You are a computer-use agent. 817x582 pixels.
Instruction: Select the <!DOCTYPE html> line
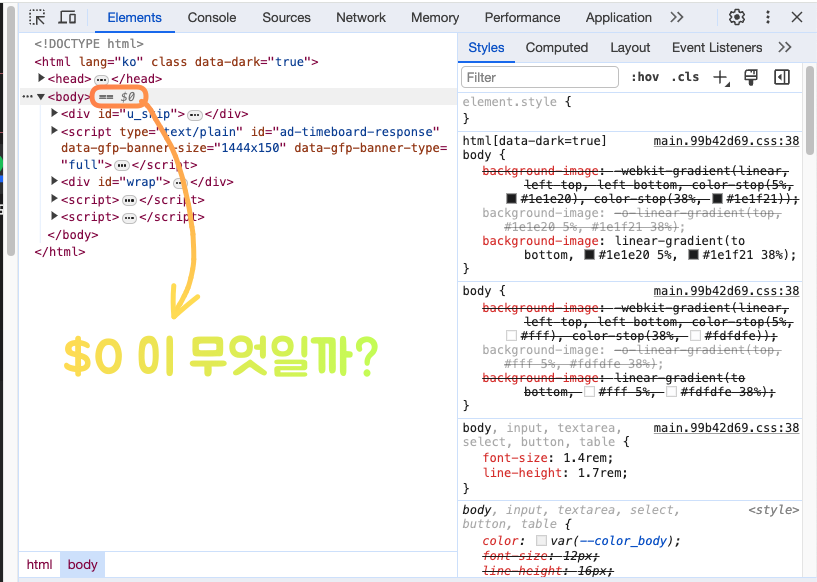coord(89,44)
